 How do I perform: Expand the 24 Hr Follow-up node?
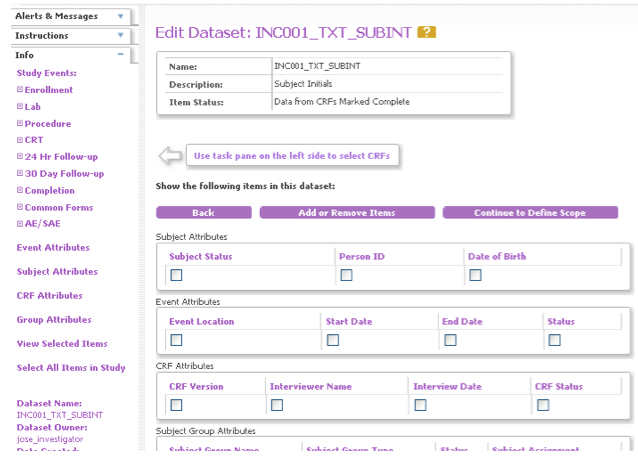[20, 156]
